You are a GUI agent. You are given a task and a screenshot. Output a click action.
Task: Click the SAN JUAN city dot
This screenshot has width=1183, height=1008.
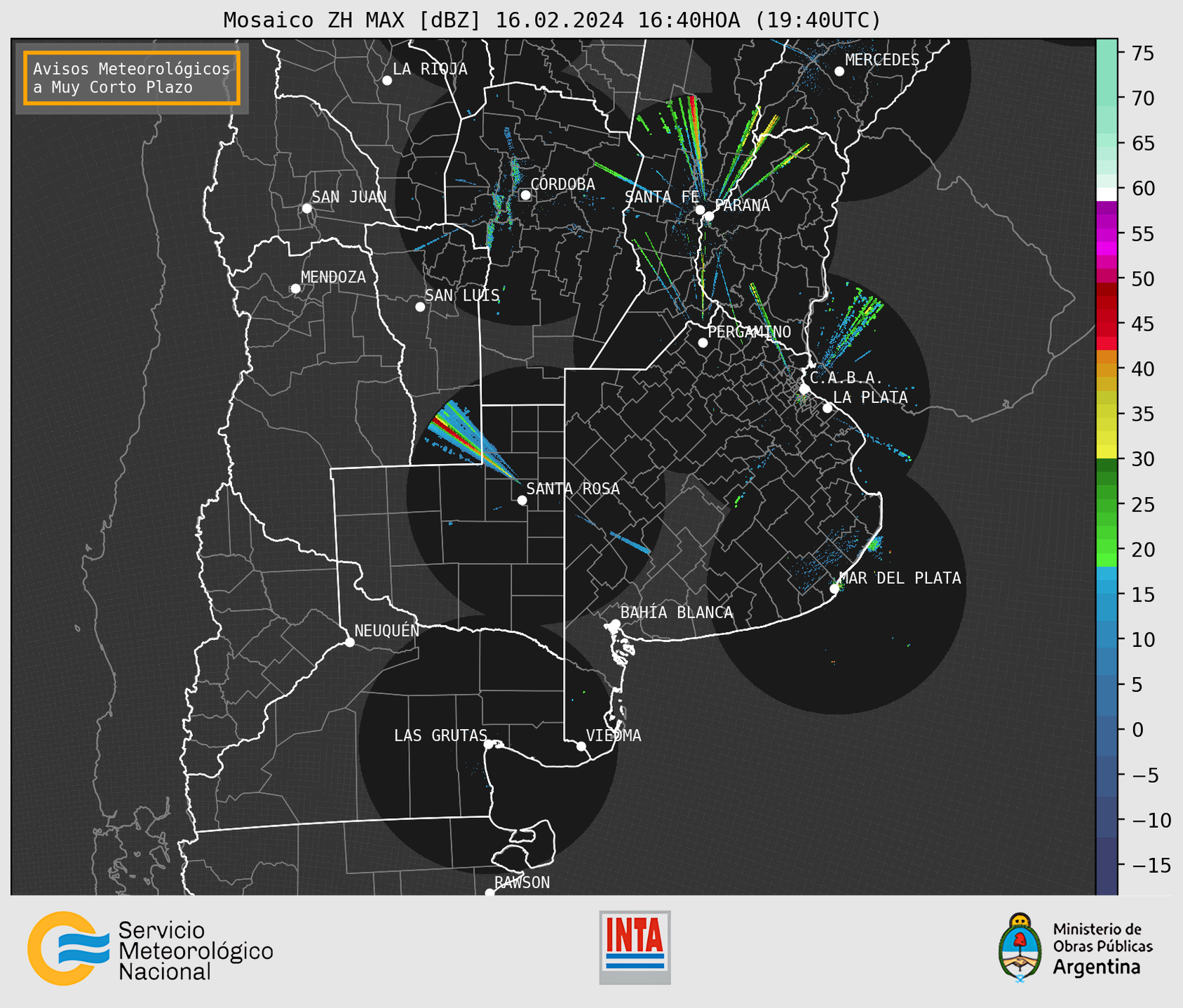pyautogui.click(x=306, y=208)
